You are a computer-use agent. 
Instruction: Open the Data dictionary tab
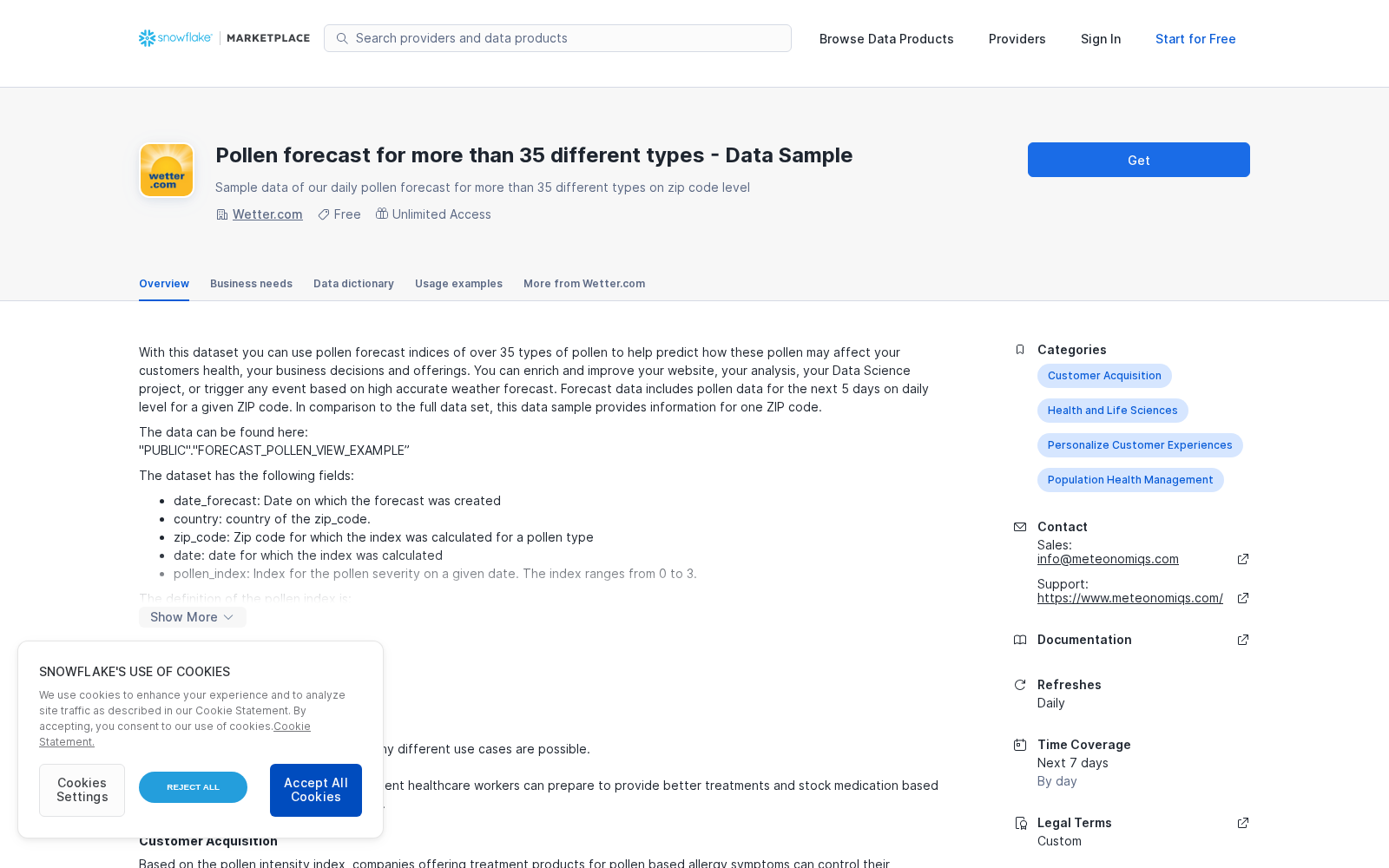353,284
